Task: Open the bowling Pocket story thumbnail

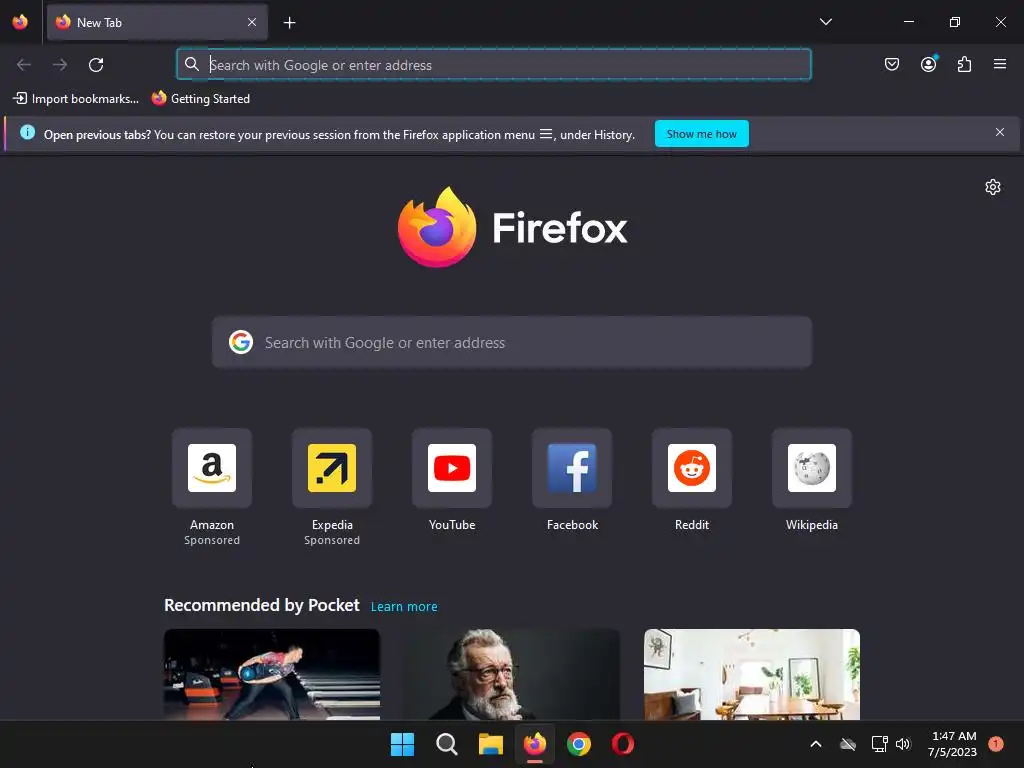Action: [272, 675]
